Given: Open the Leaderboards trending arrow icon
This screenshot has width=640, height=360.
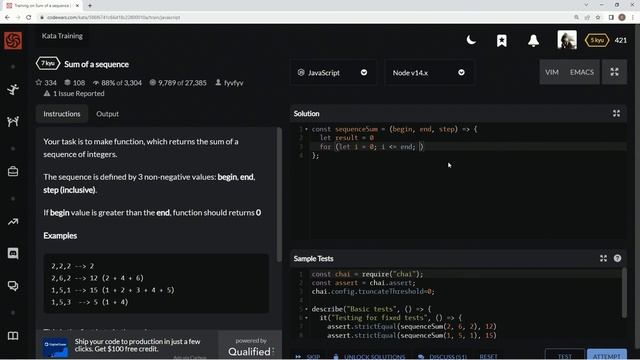Looking at the screenshot, I should click(x=13, y=222).
